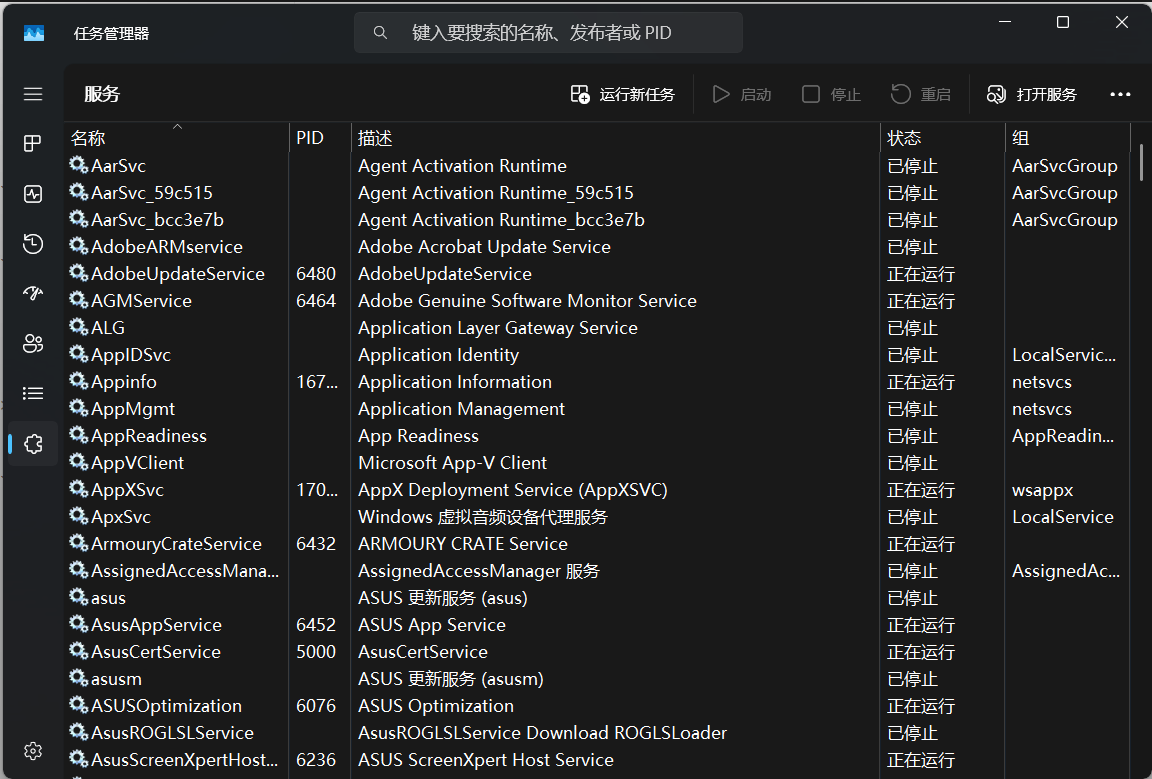This screenshot has width=1152, height=779.
Task: Click the gear icon beside AppVClient
Action: [79, 462]
